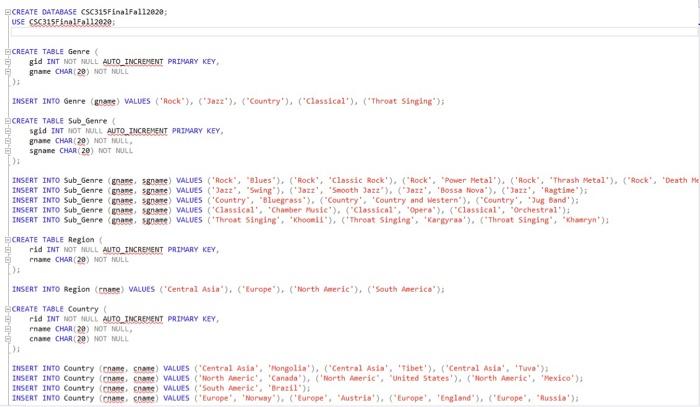Click 'Europe' in Region insert statement

[258, 289]
